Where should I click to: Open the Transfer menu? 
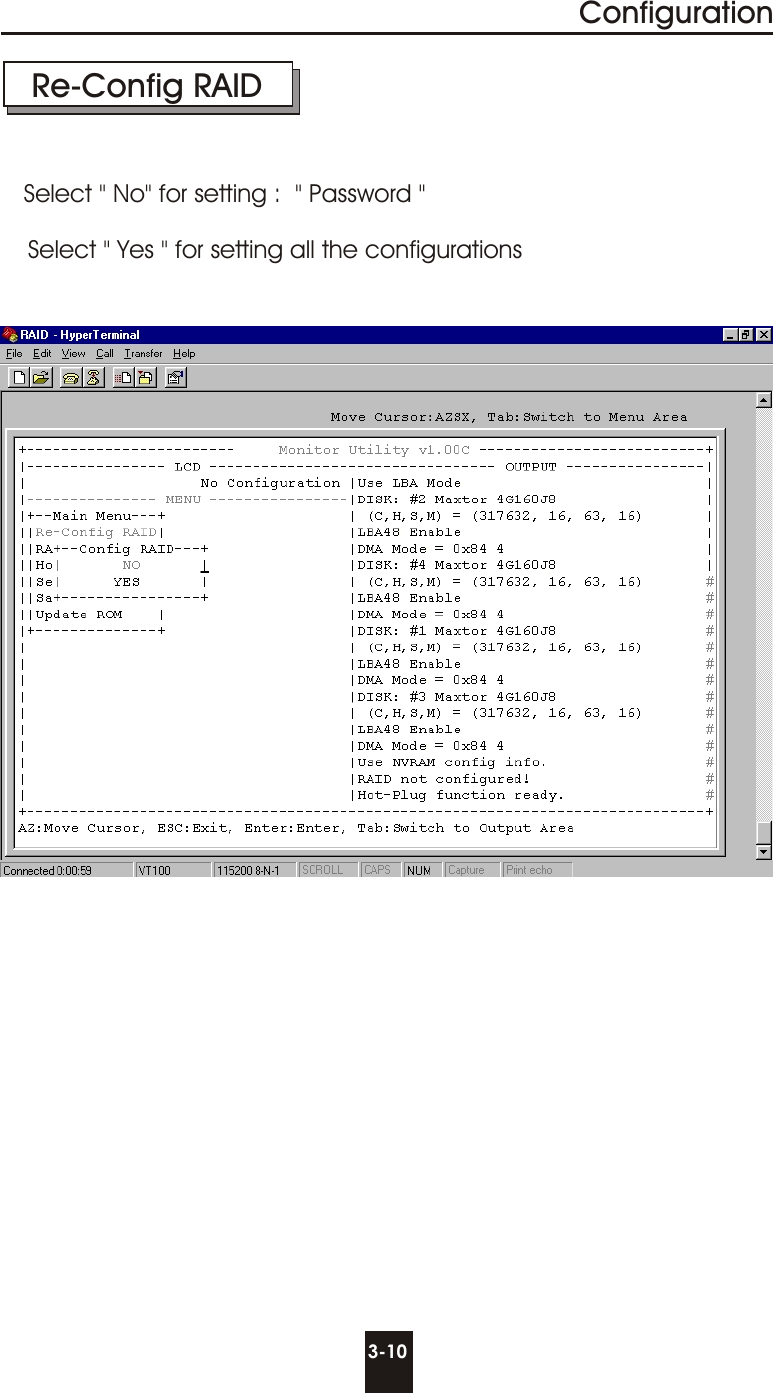(144, 353)
